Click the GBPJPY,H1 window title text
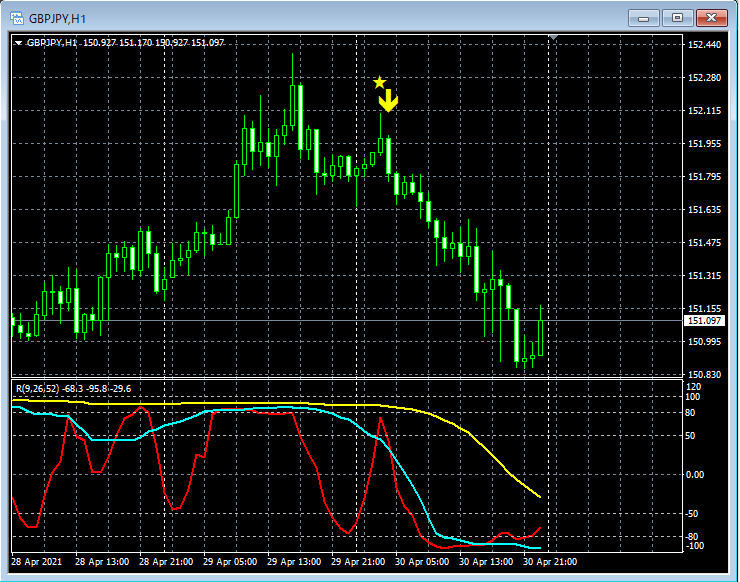The image size is (740, 582). 57,19
